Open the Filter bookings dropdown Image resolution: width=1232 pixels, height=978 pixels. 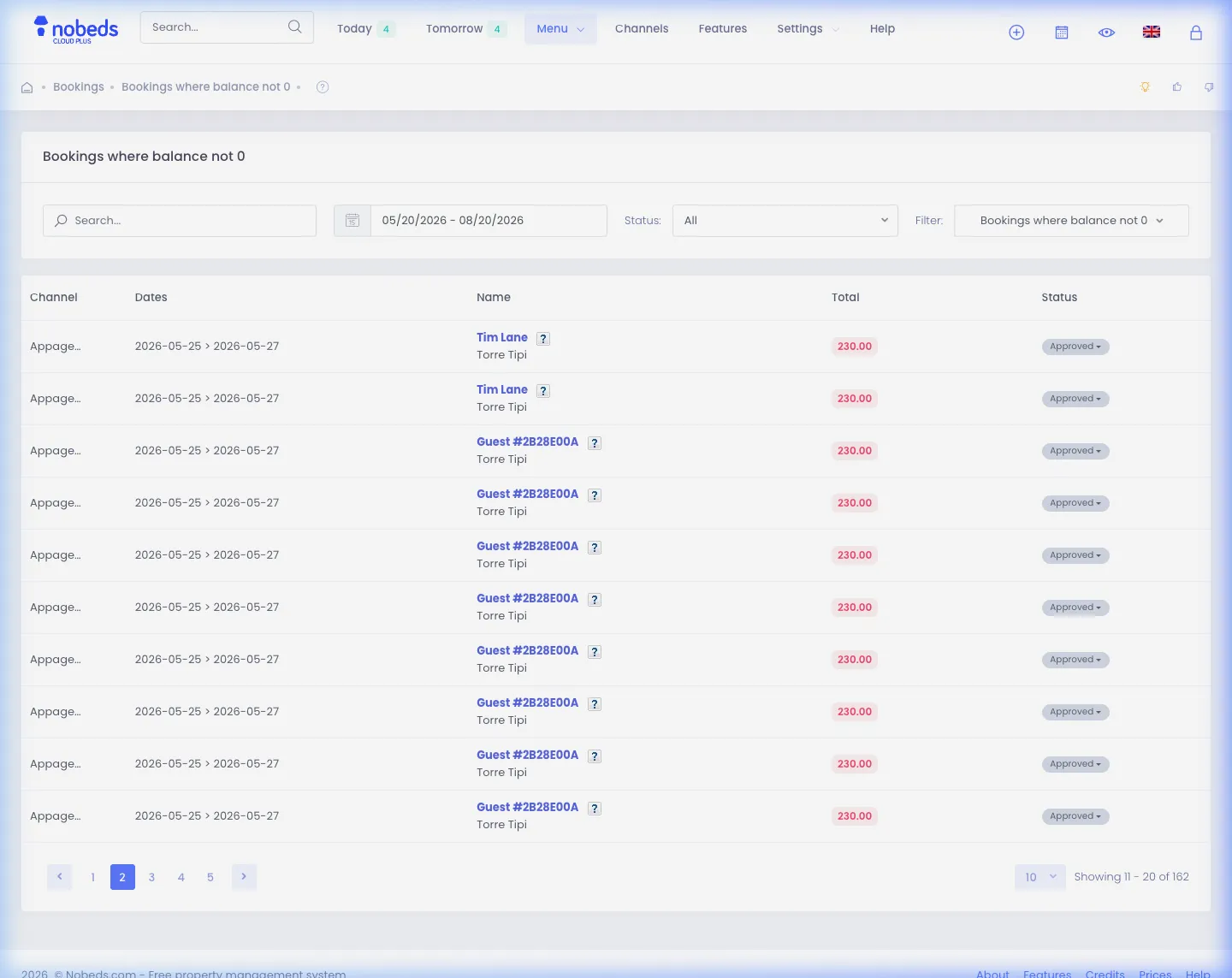tap(1071, 221)
